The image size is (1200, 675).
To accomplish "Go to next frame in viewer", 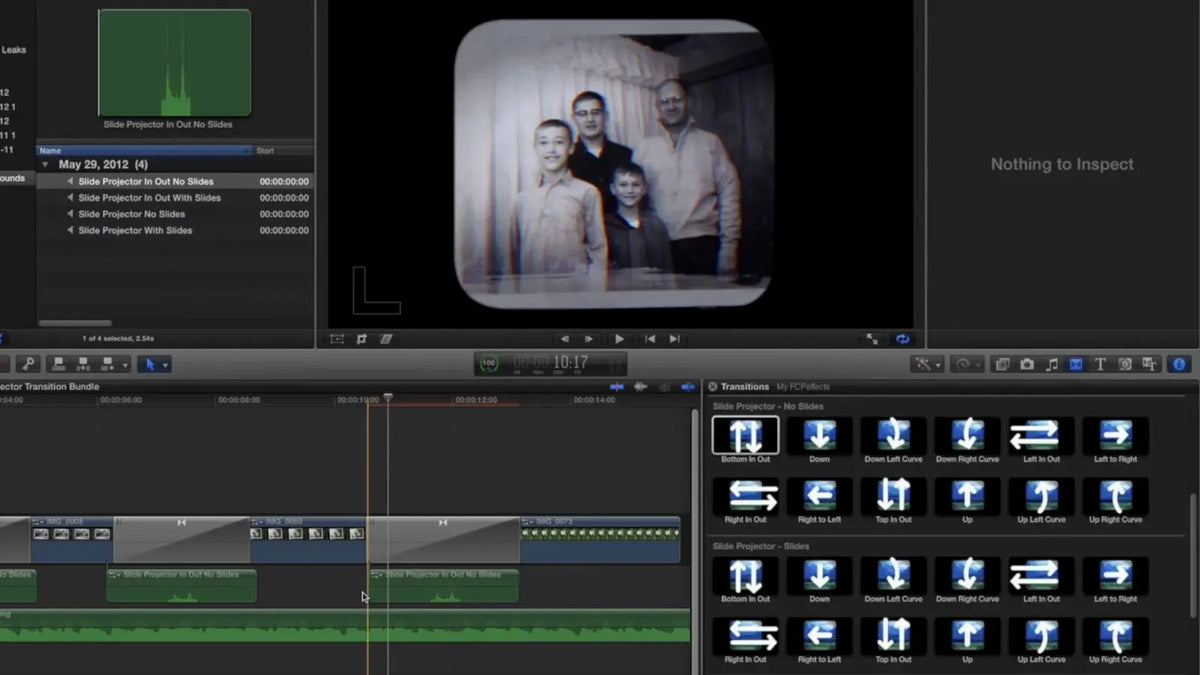I will coord(589,339).
